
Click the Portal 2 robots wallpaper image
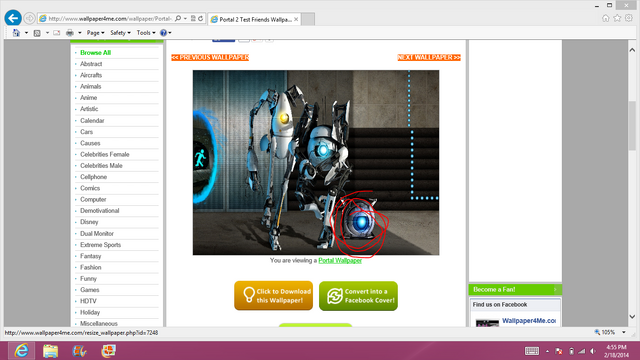[316, 162]
